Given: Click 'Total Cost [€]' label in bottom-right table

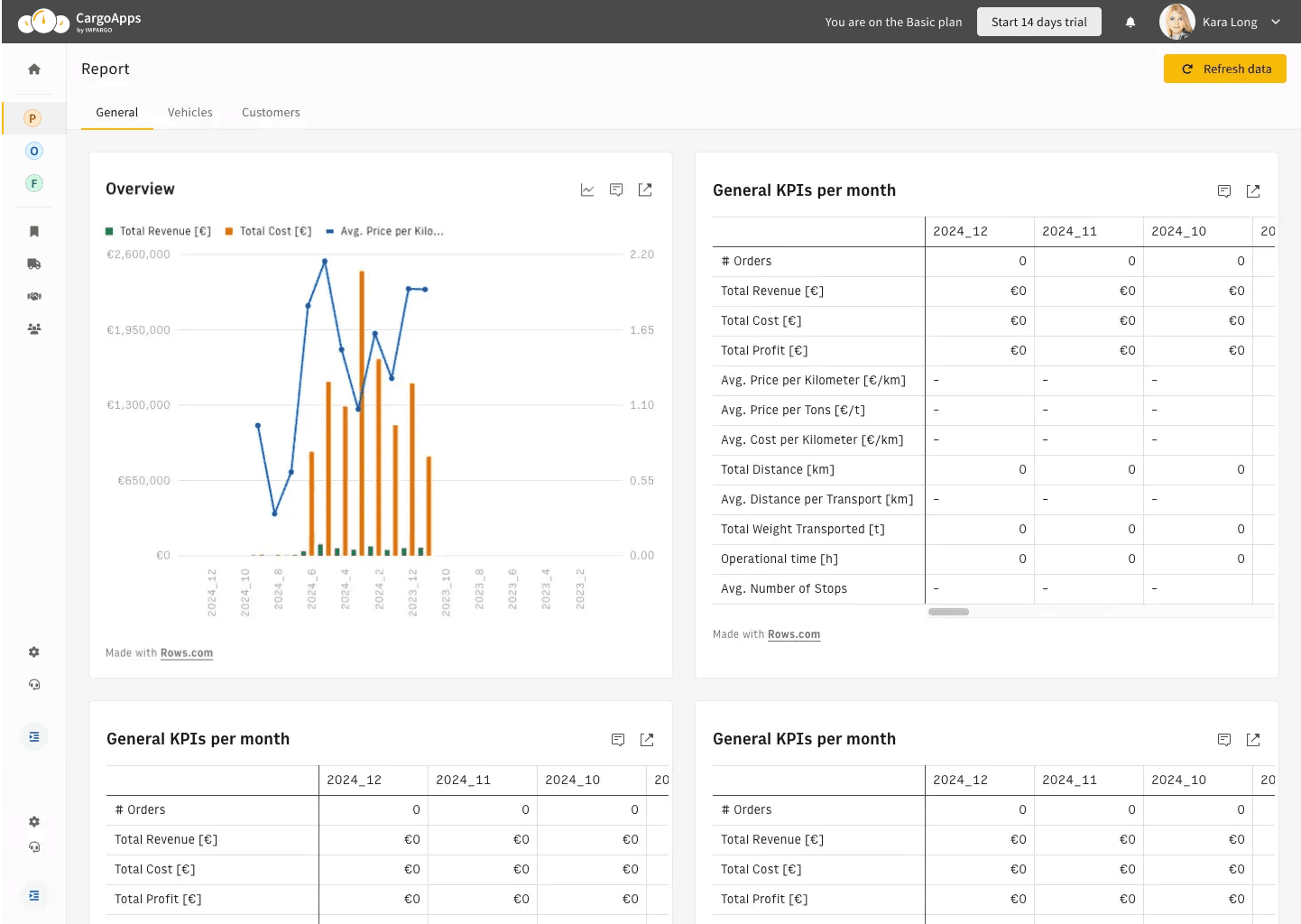Looking at the screenshot, I should click(761, 870).
